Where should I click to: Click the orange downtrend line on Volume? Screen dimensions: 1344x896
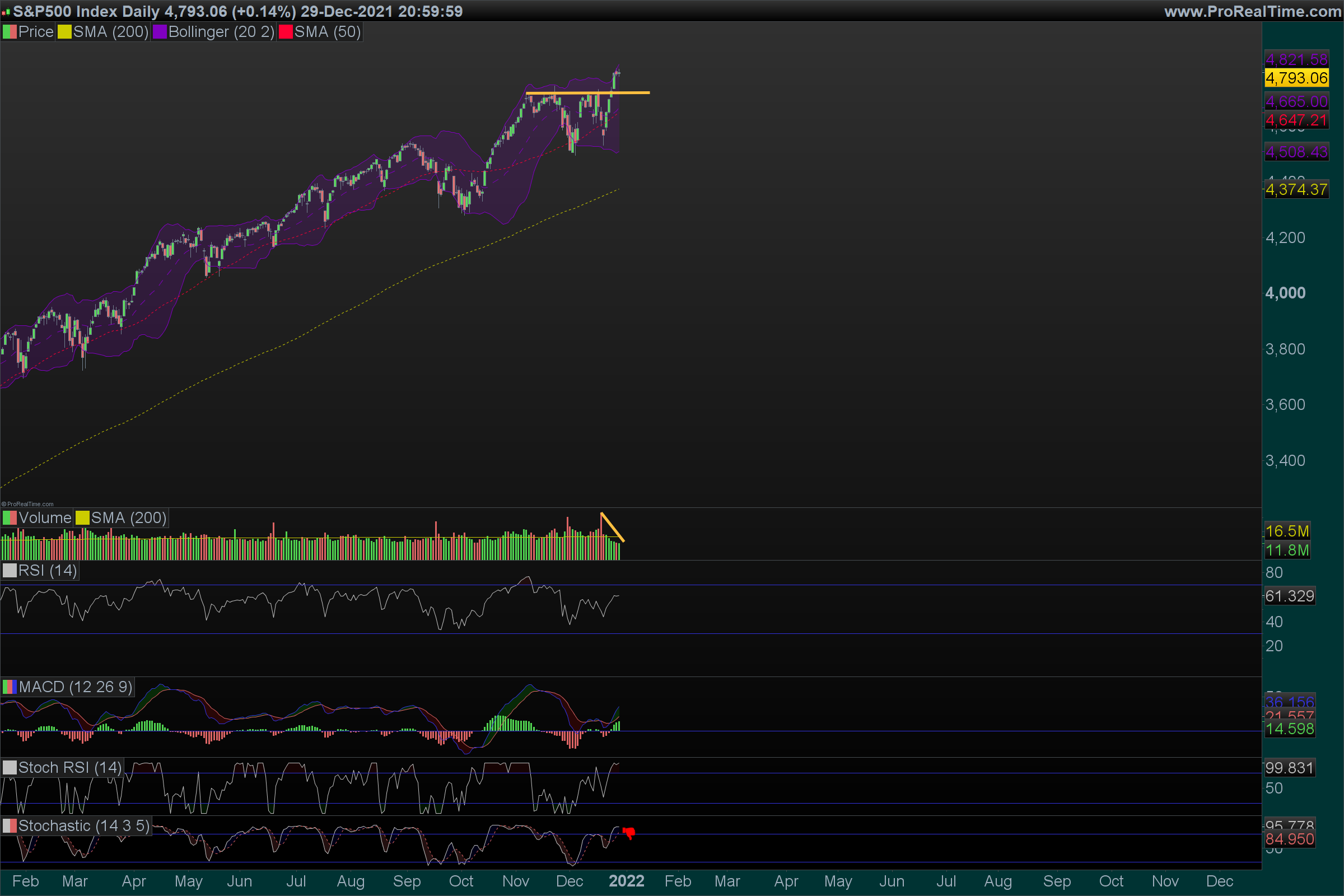[613, 528]
